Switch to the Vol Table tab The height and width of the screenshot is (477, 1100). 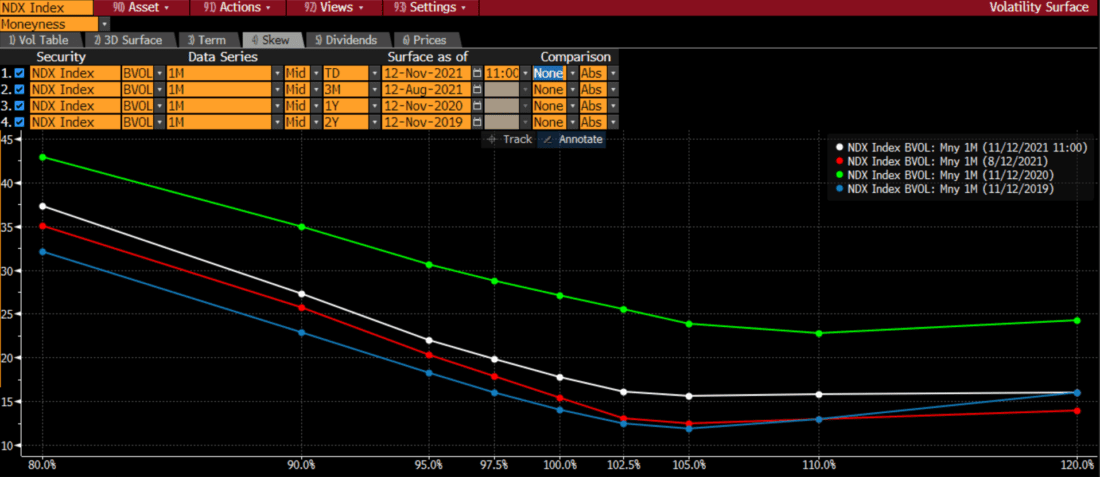(x=40, y=40)
